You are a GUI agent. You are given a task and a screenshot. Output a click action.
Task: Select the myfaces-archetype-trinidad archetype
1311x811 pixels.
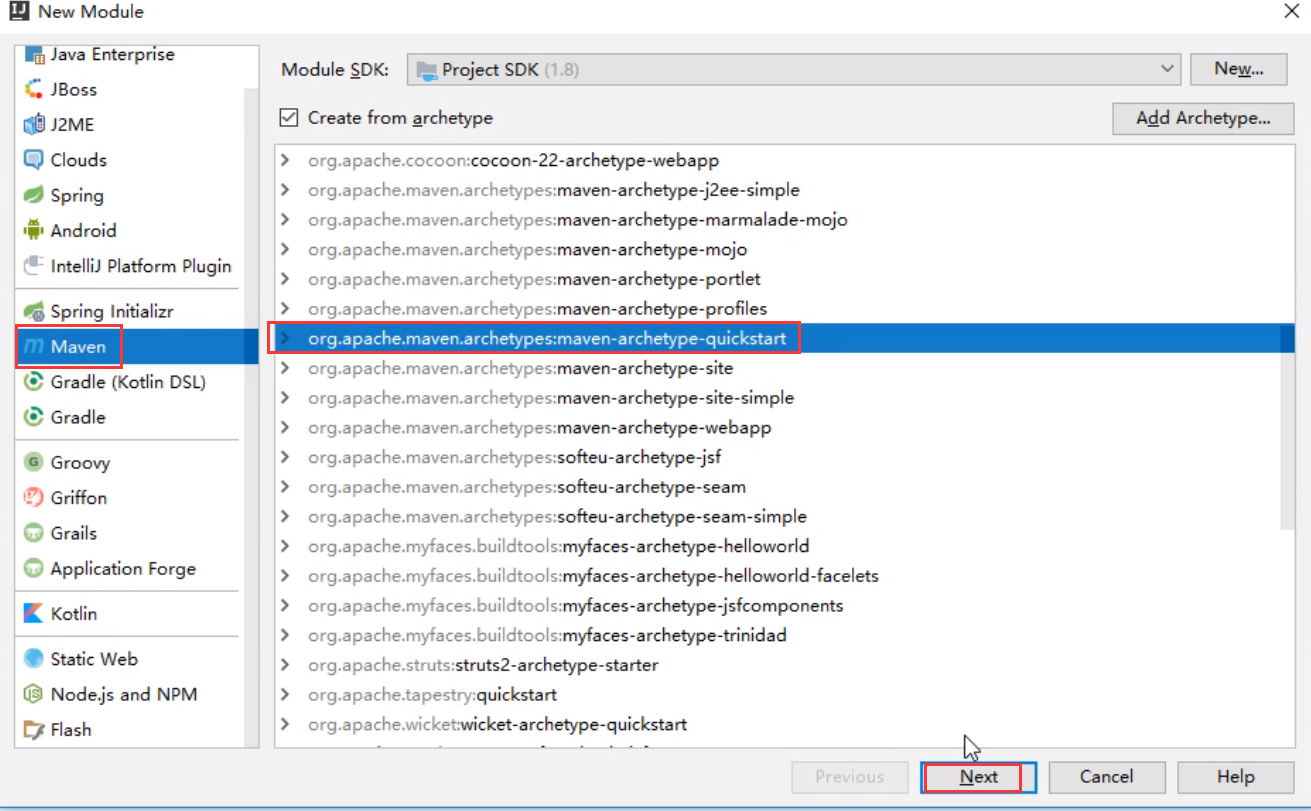click(547, 636)
